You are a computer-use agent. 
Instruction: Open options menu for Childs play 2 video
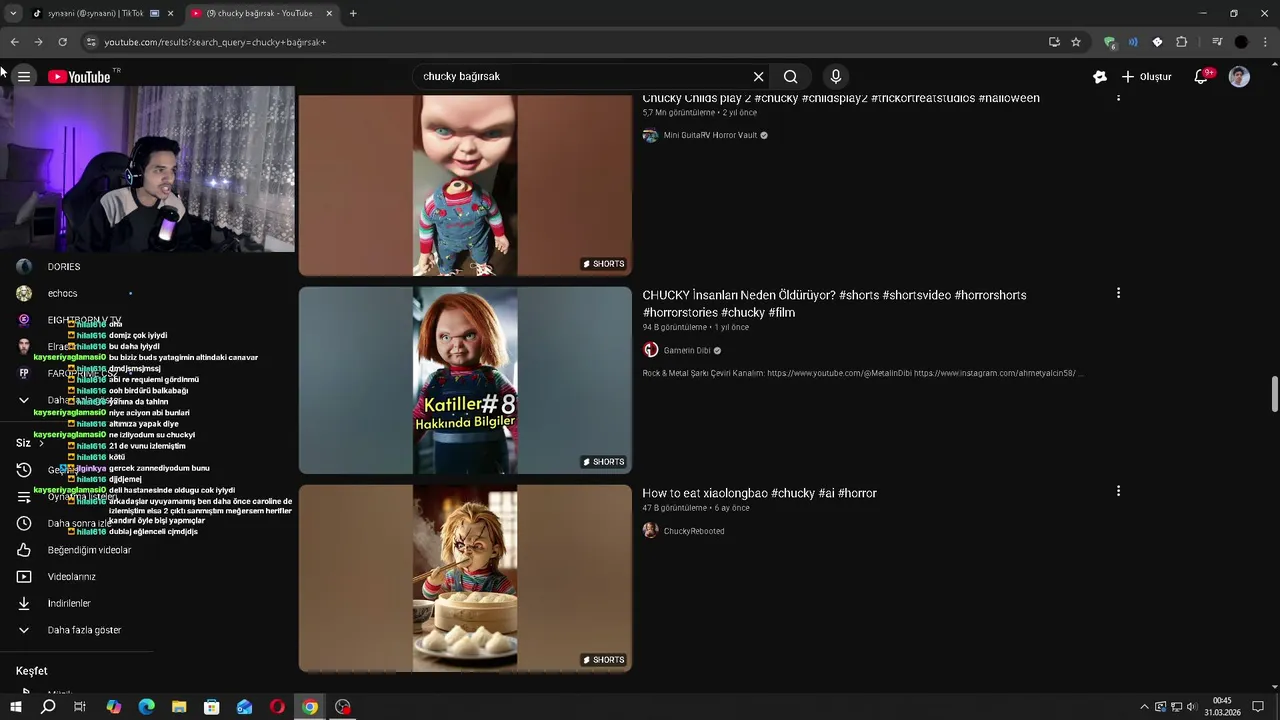1118,97
